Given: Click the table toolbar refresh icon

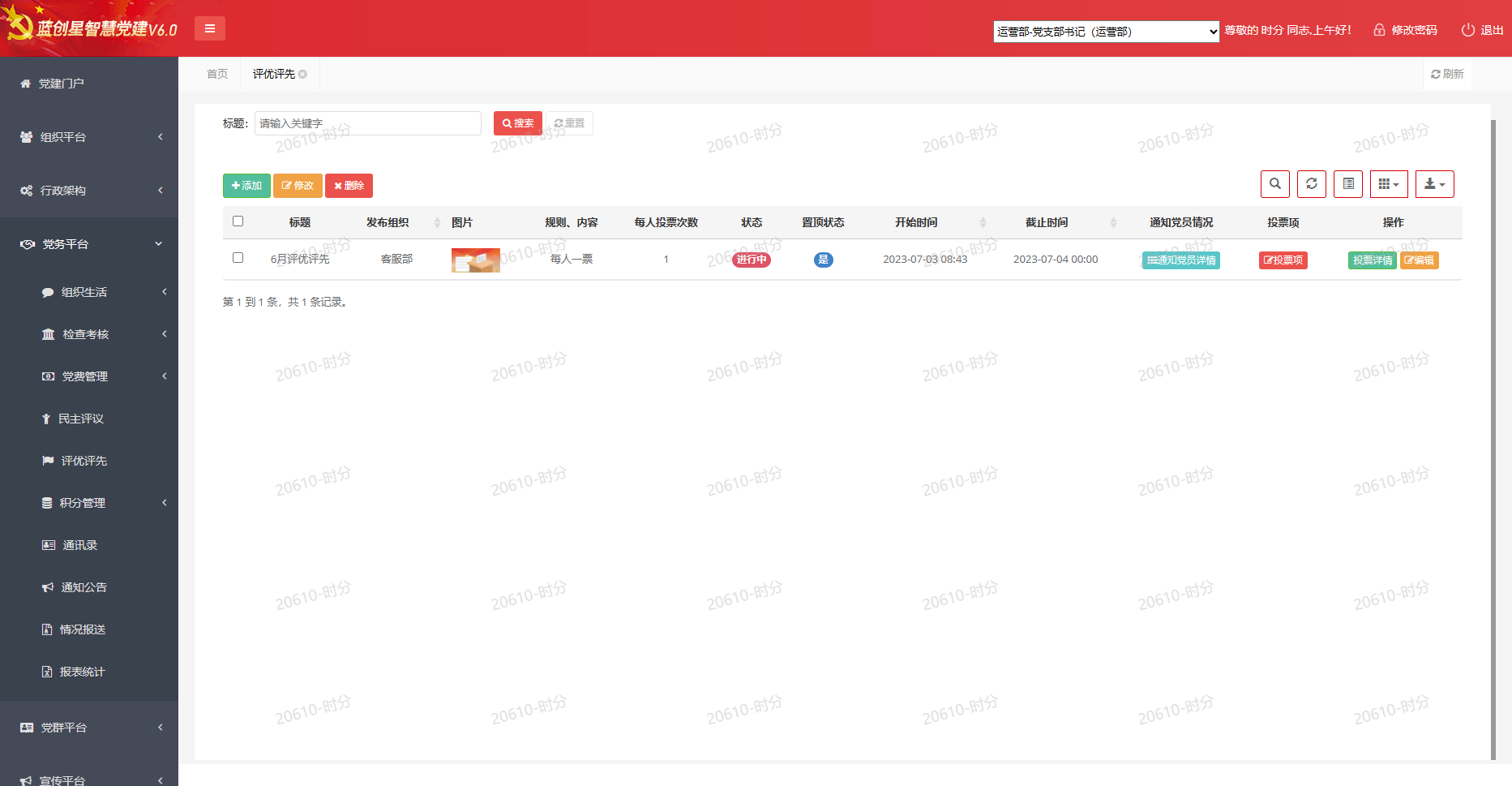Looking at the screenshot, I should point(1312,184).
